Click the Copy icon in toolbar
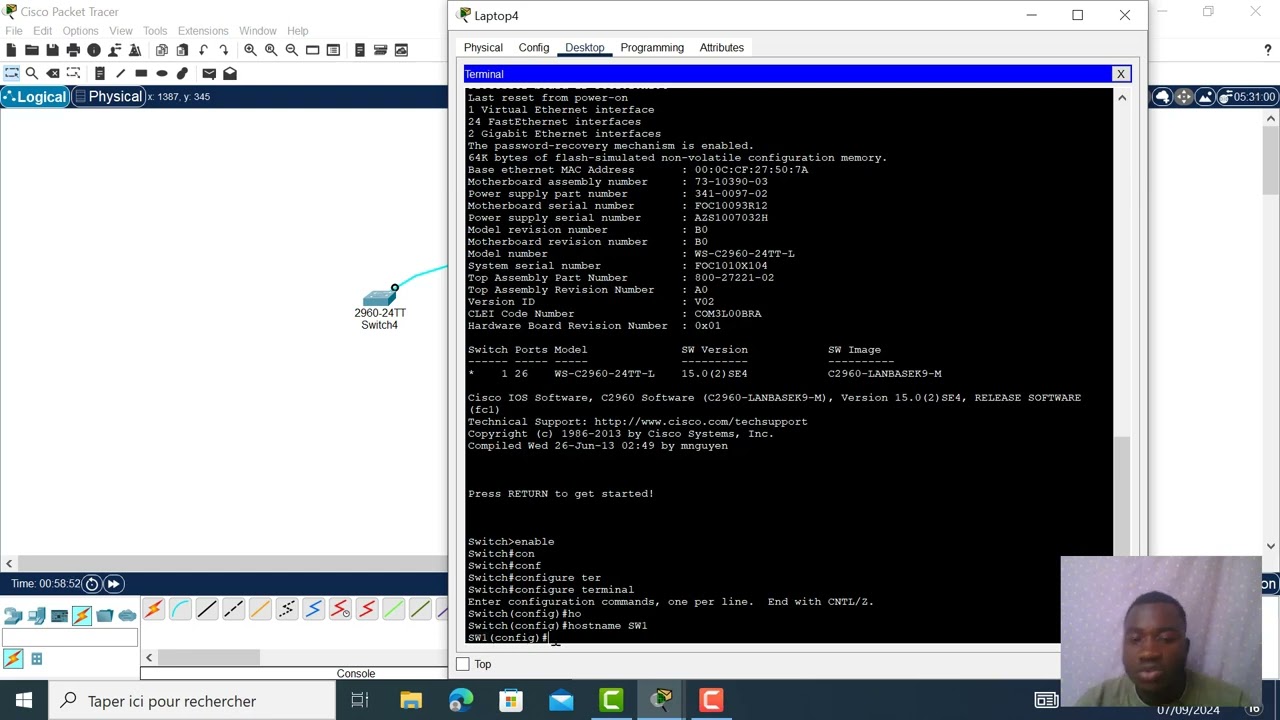Image resolution: width=1280 pixels, height=720 pixels. [162, 50]
